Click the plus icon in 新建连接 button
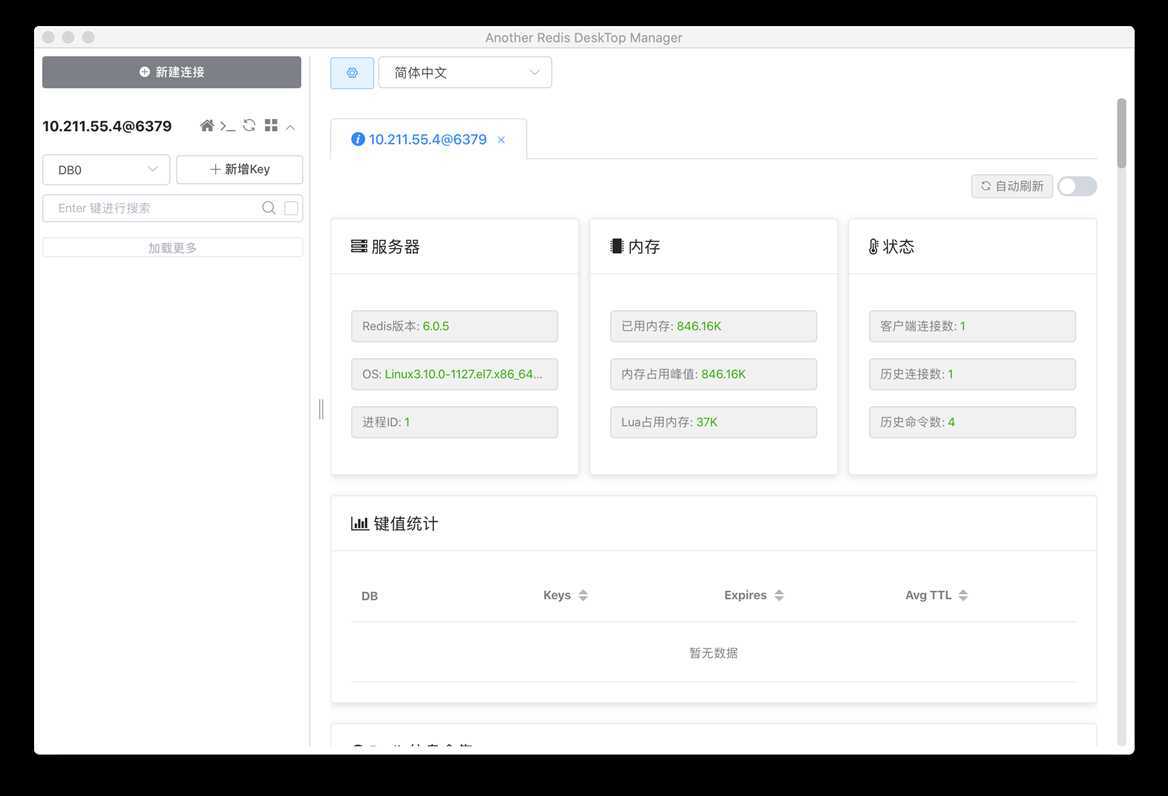The image size is (1168, 796). [x=145, y=72]
